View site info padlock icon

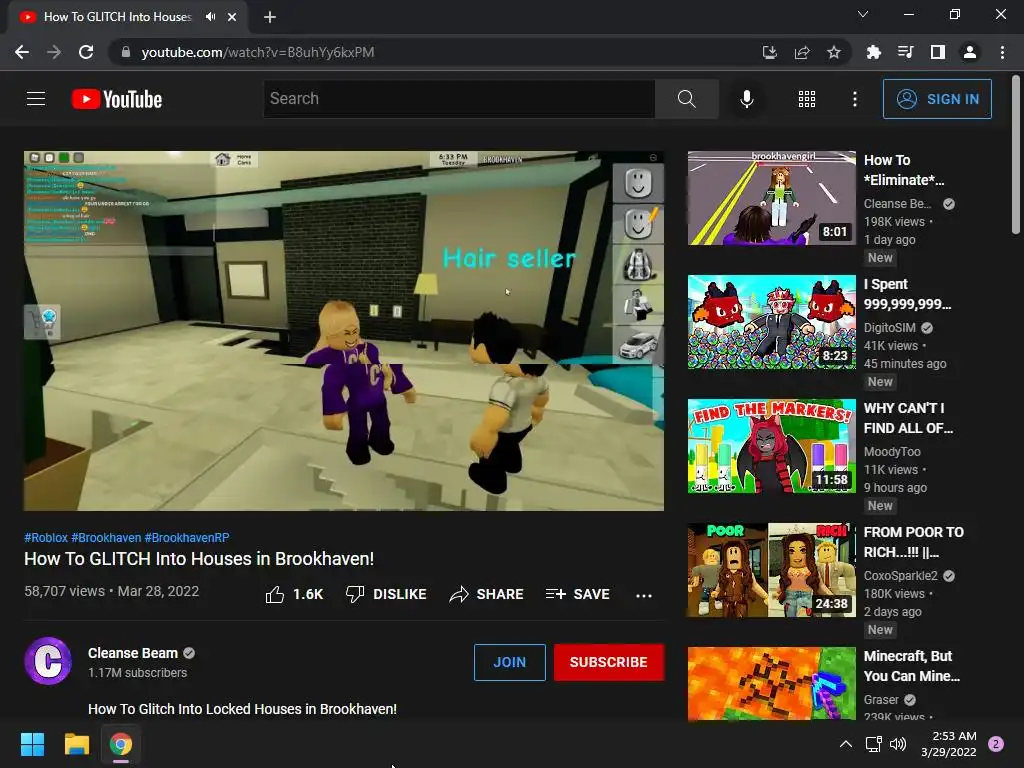125,52
